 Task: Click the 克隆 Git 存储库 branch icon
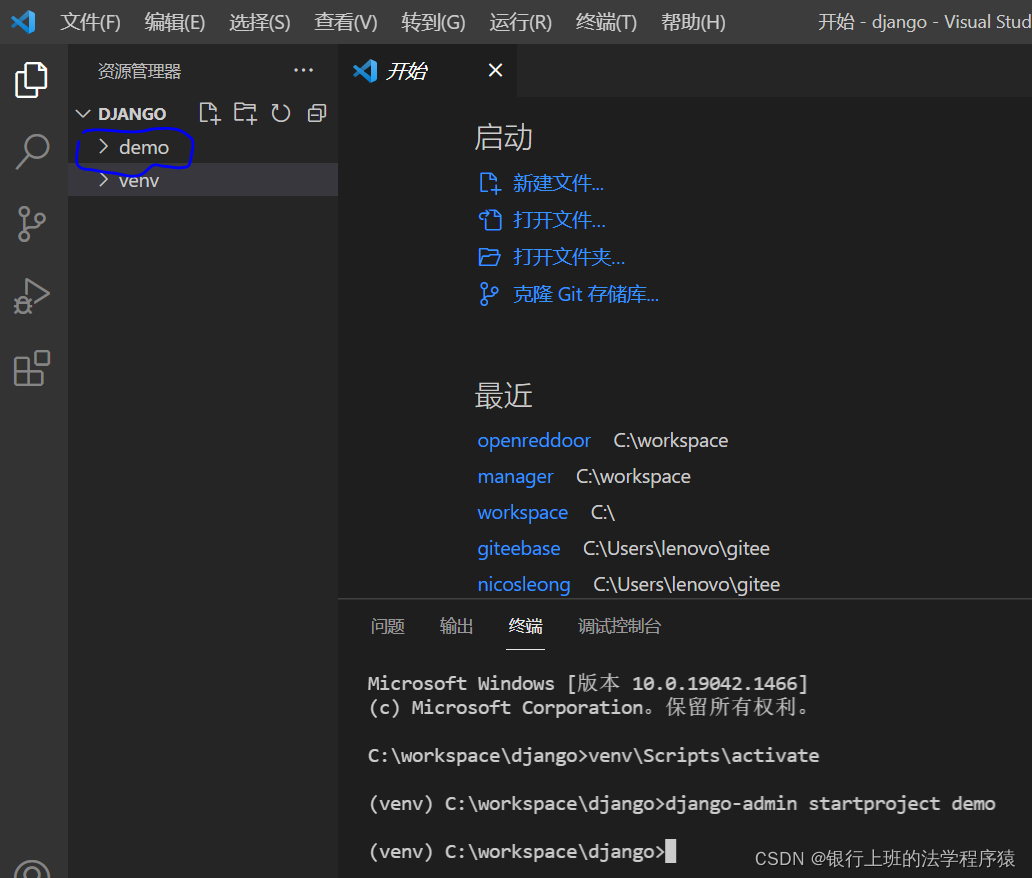488,294
